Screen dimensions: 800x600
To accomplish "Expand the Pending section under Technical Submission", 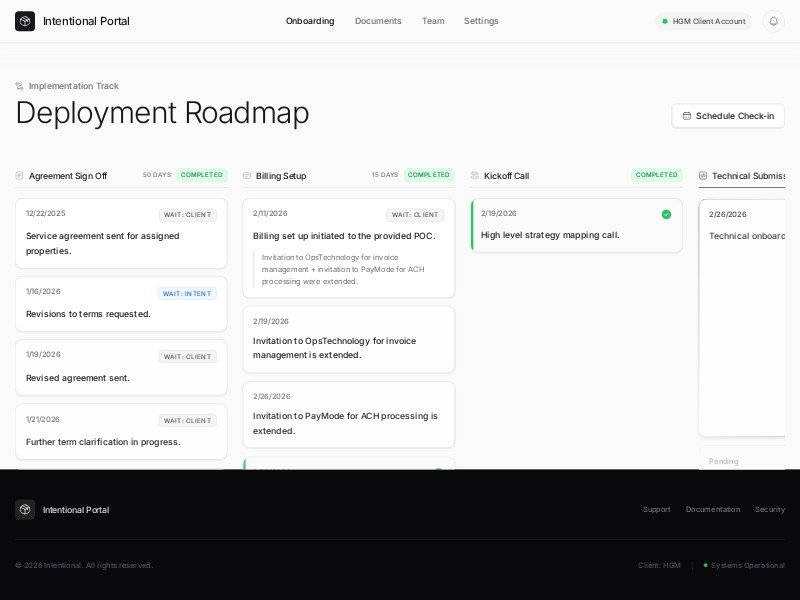I will coord(724,461).
